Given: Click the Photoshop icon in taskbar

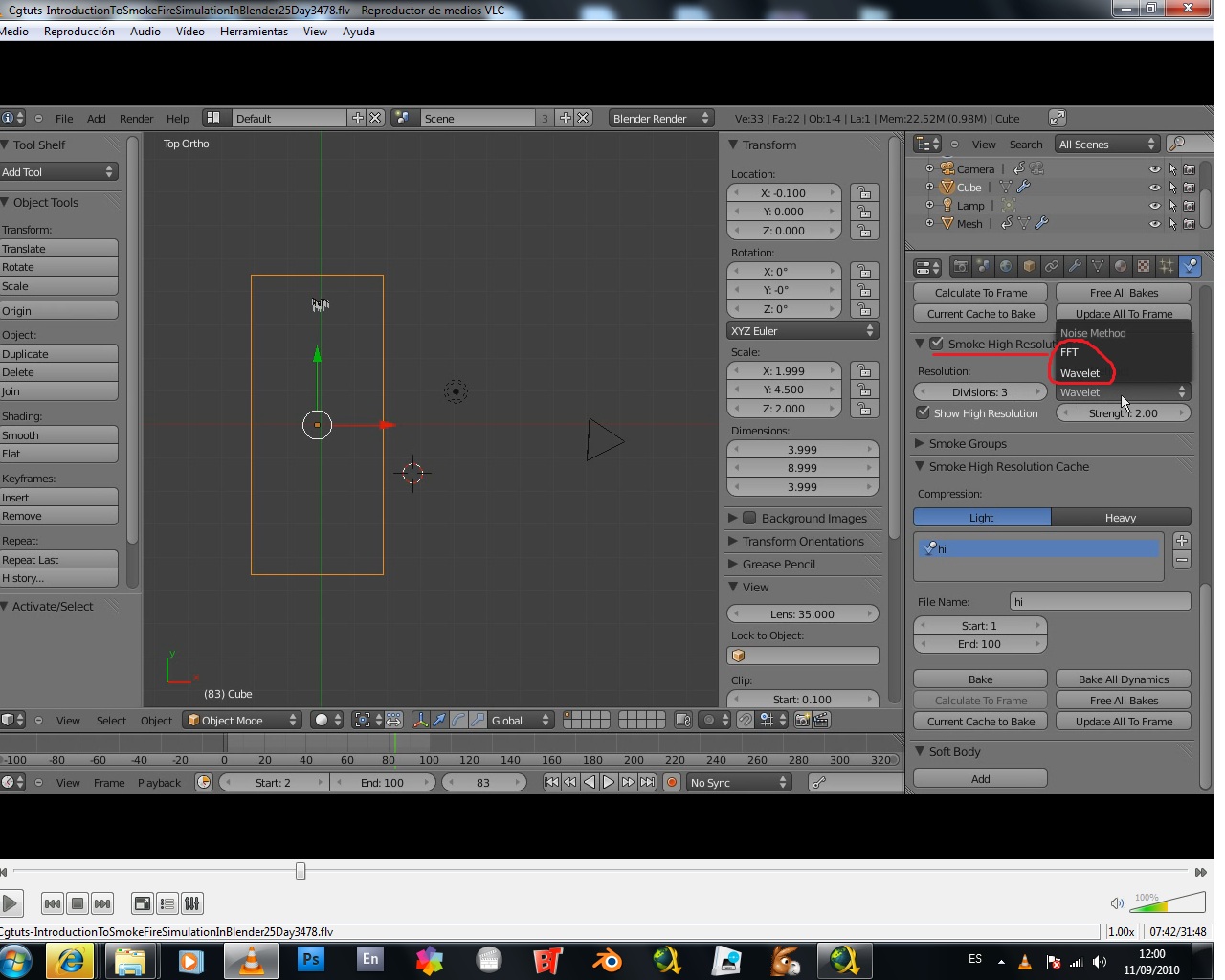Looking at the screenshot, I should (x=311, y=959).
